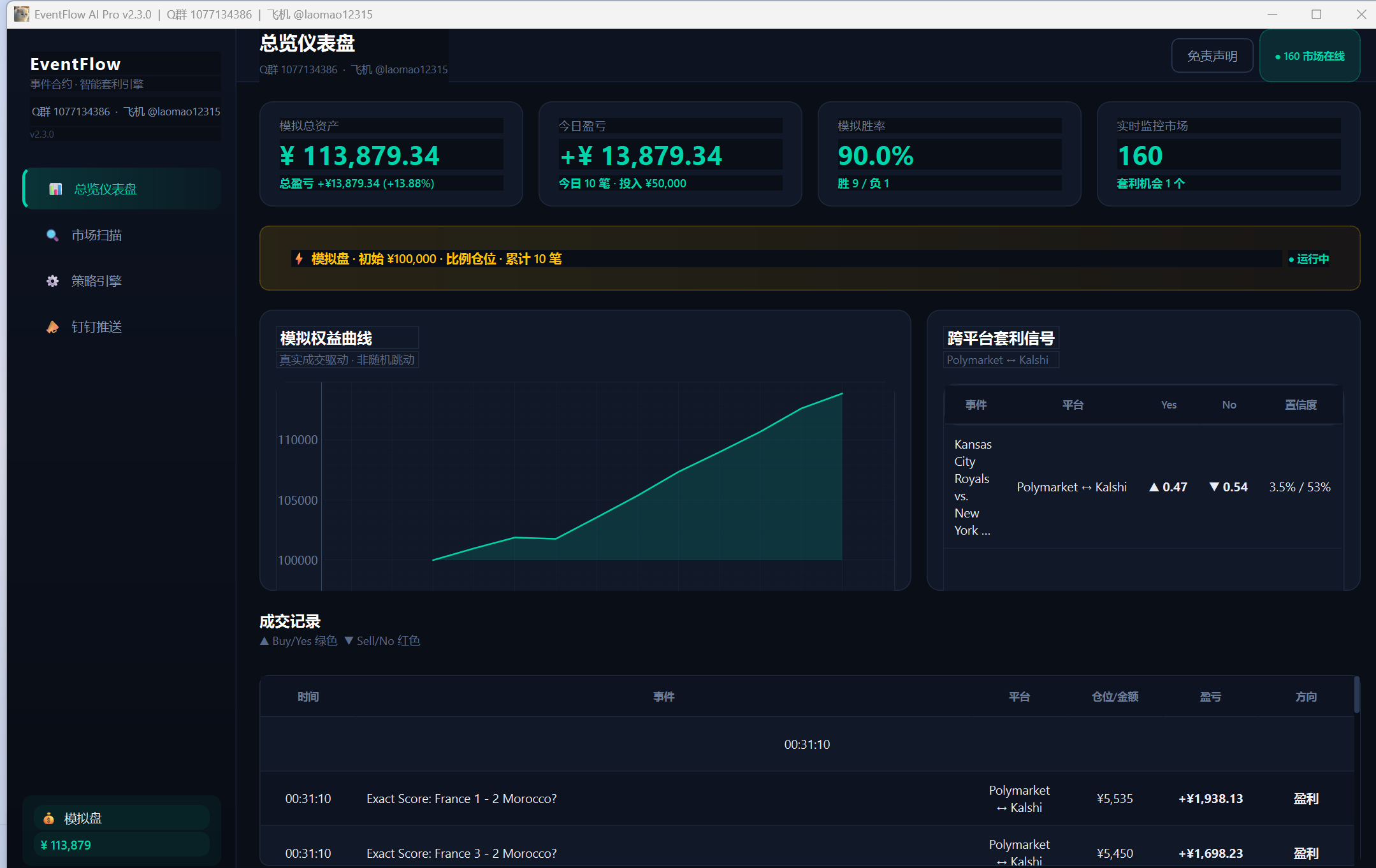The height and width of the screenshot is (868, 1376).
Task: Click the lightning bolt icon in banner
Action: point(299,259)
